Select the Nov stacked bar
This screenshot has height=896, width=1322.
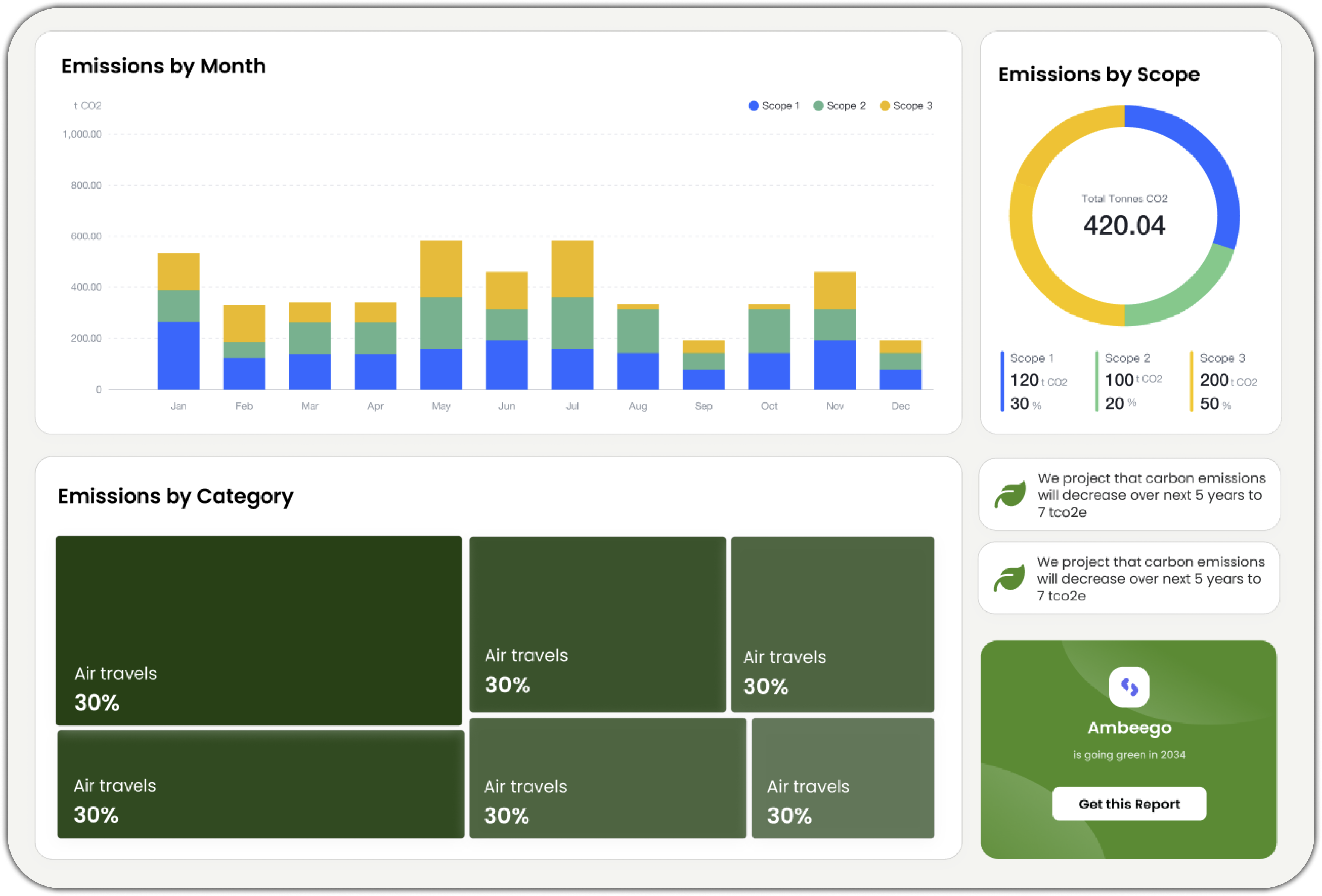point(835,331)
